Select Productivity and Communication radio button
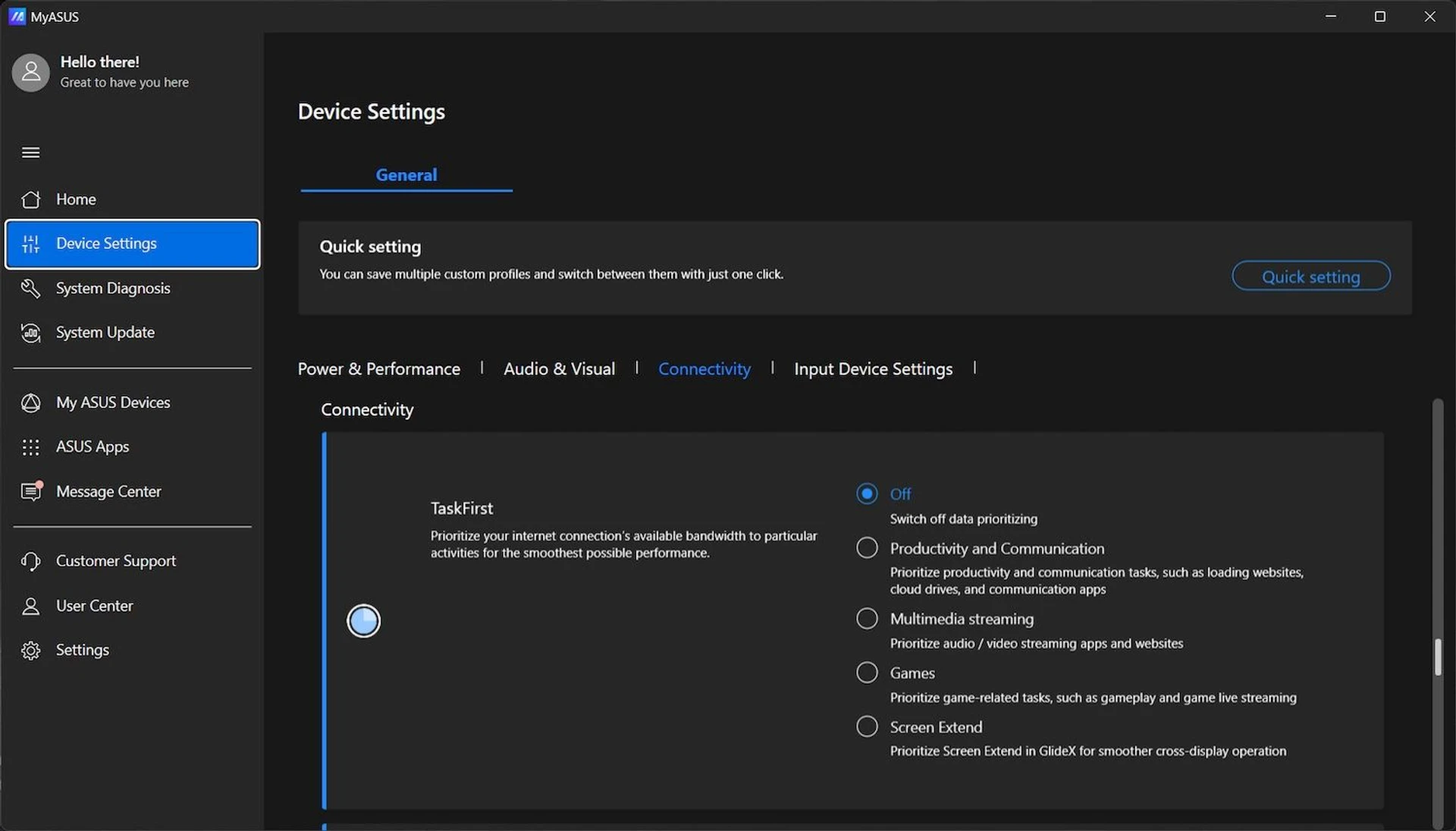The height and width of the screenshot is (831, 1456). pyautogui.click(x=867, y=547)
